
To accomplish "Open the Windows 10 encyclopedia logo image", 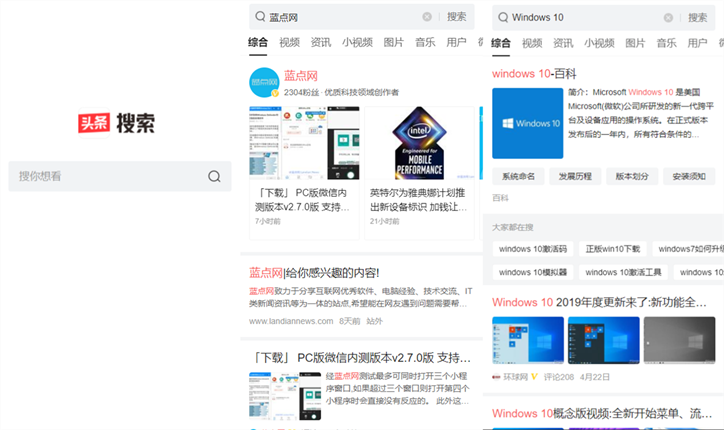I will click(527, 123).
